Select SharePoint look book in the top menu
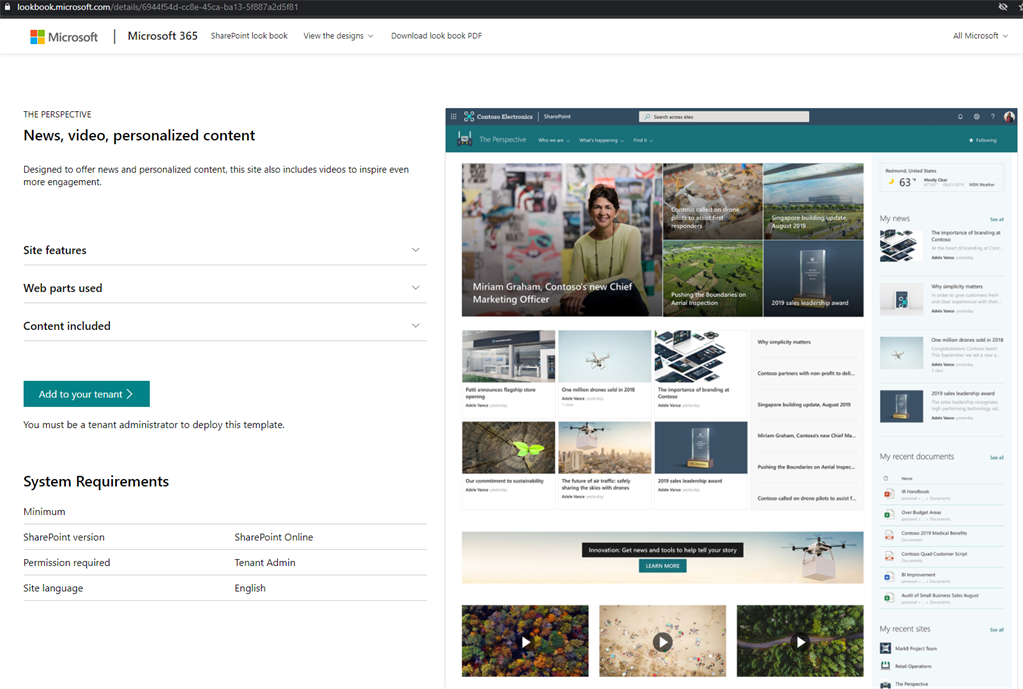 pos(249,35)
